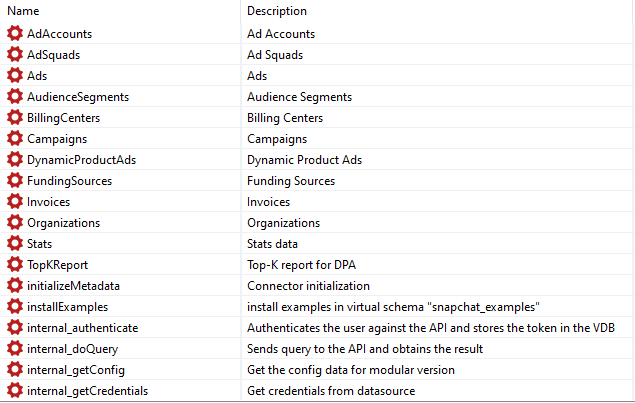The height and width of the screenshot is (403, 635).
Task: Click the AudienceSegments gear icon
Action: click(x=14, y=97)
